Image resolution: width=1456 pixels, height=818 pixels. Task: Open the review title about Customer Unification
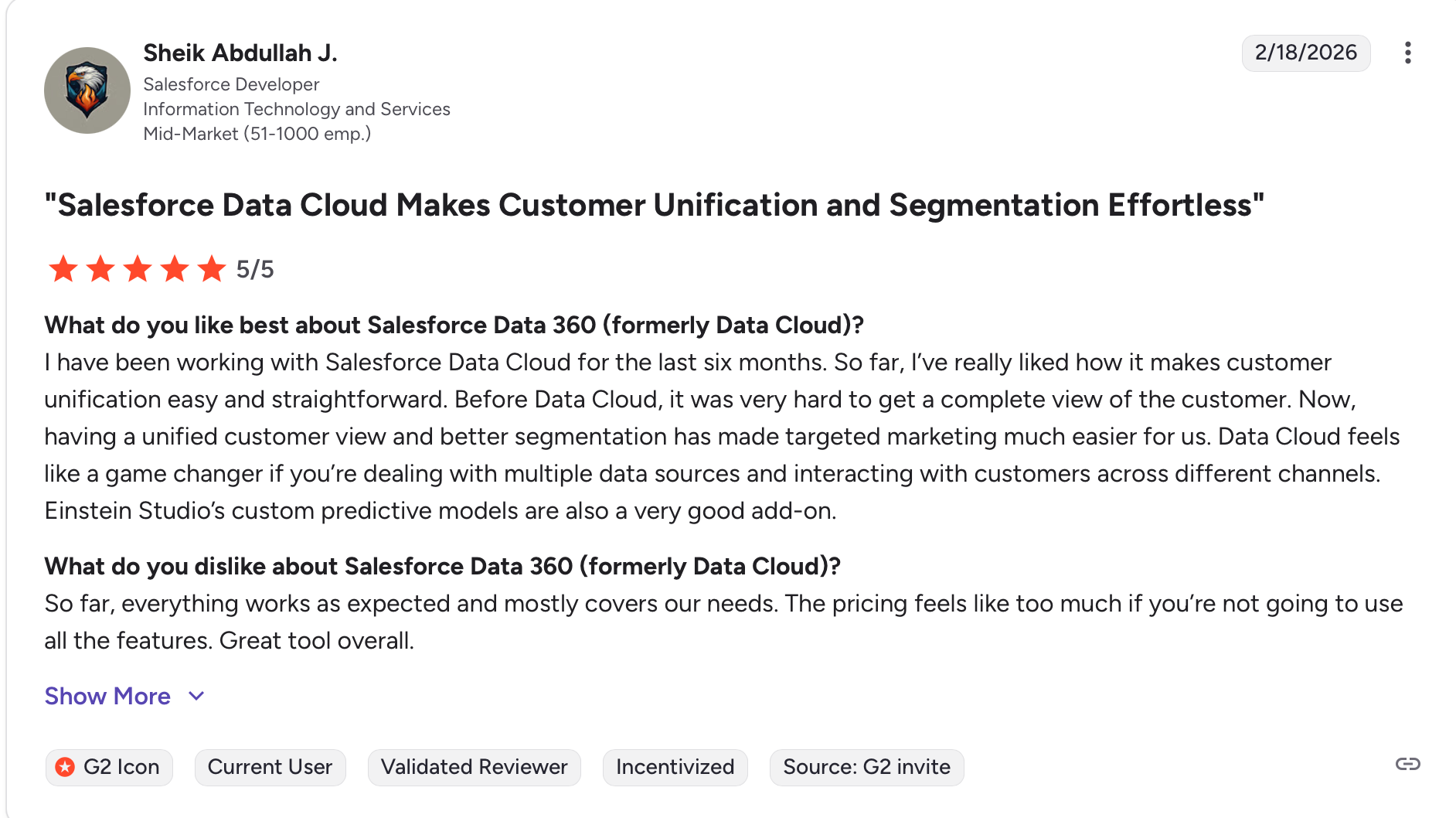click(x=654, y=206)
